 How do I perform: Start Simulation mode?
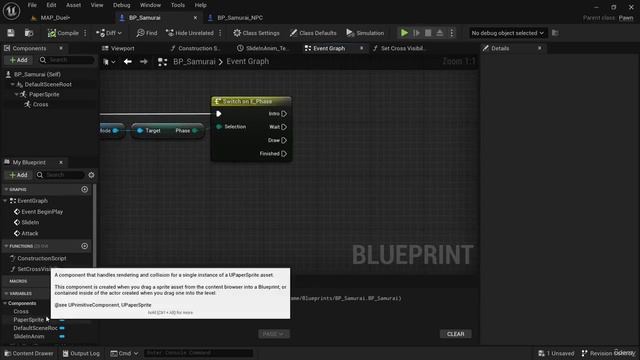tap(365, 33)
